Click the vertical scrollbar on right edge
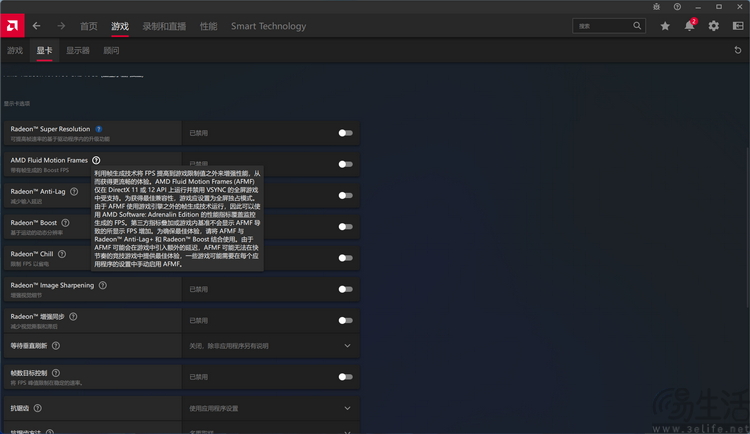The height and width of the screenshot is (434, 750). coord(748,227)
